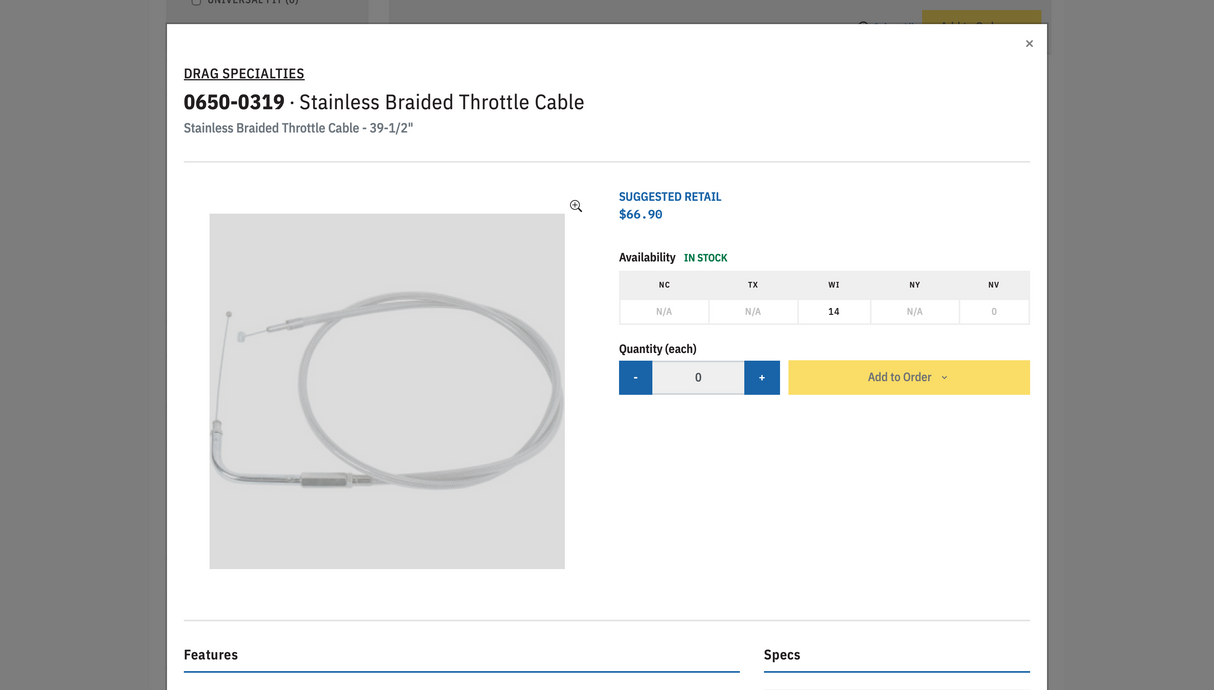Open the DRAG SPECIALTIES brand link
The height and width of the screenshot is (690, 1214).
coord(244,73)
